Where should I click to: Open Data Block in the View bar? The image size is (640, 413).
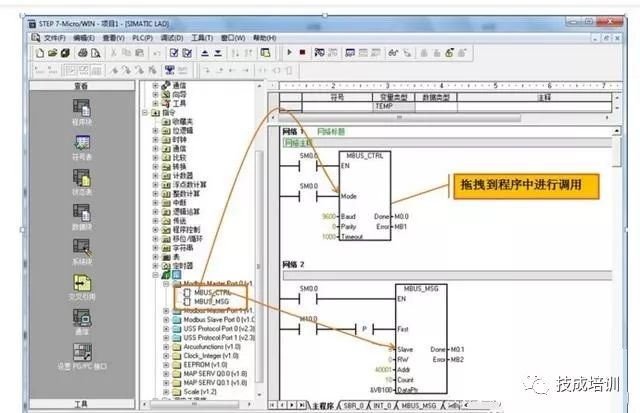click(82, 217)
